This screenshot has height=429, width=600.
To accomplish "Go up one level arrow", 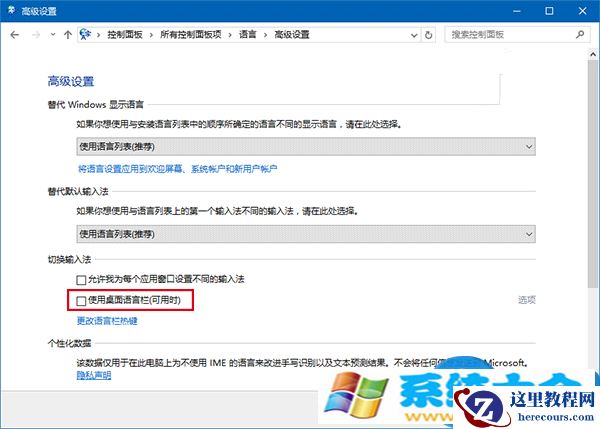I will tap(68, 35).
